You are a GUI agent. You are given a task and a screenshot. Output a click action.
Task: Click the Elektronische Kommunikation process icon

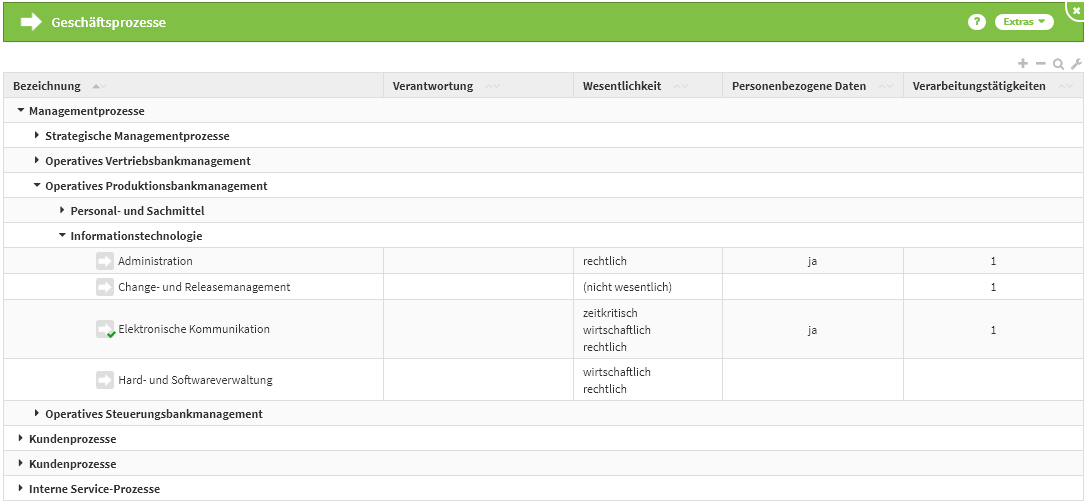(x=105, y=329)
